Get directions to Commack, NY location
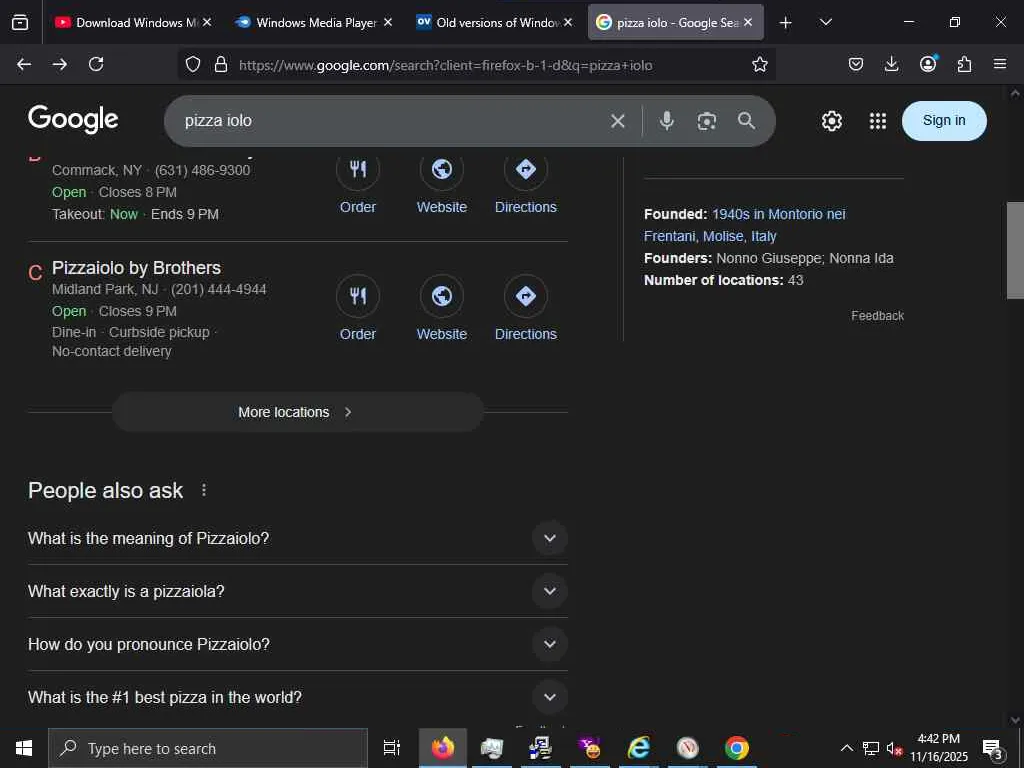The width and height of the screenshot is (1024, 768). pos(526,185)
